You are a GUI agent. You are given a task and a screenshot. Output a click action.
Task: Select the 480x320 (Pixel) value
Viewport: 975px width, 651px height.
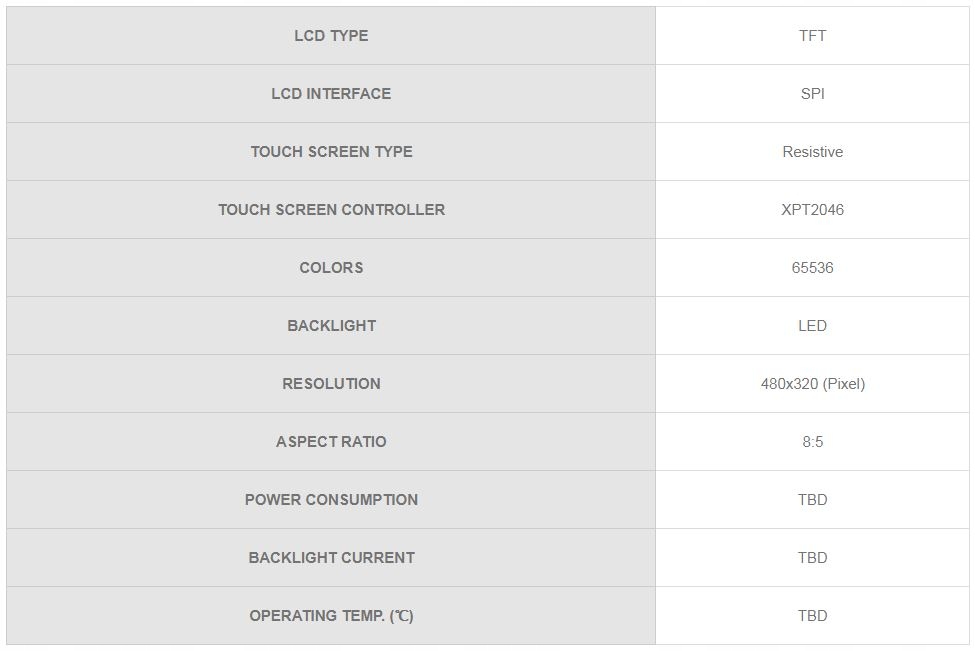pyautogui.click(x=812, y=384)
